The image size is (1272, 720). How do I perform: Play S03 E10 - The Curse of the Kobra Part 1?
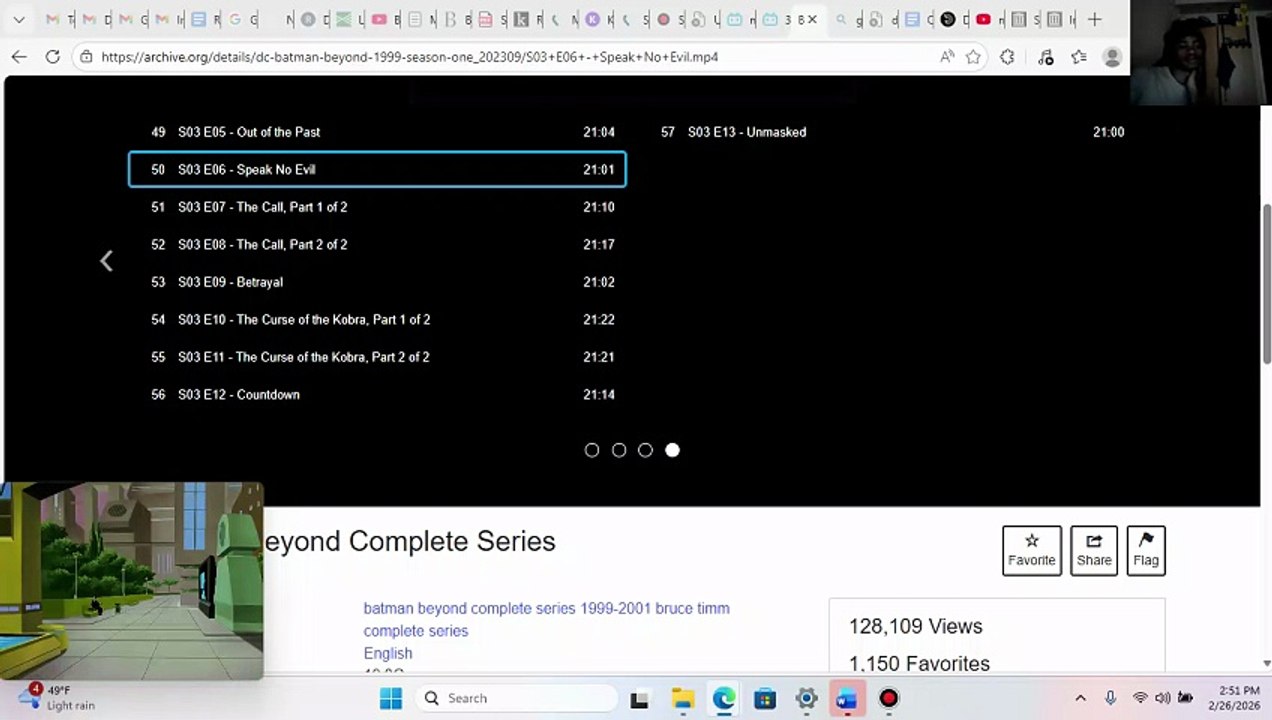[378, 319]
